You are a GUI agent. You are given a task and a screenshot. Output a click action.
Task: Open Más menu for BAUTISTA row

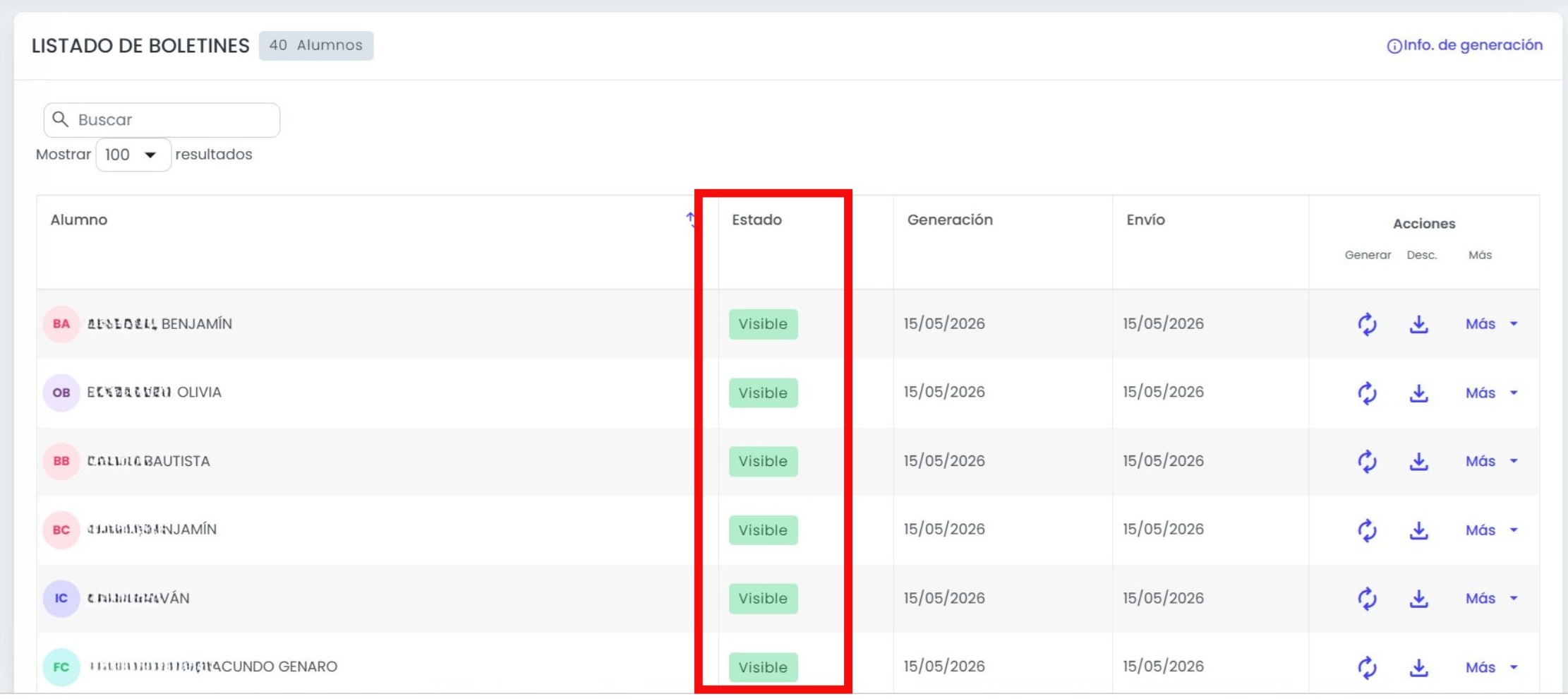pos(1491,461)
